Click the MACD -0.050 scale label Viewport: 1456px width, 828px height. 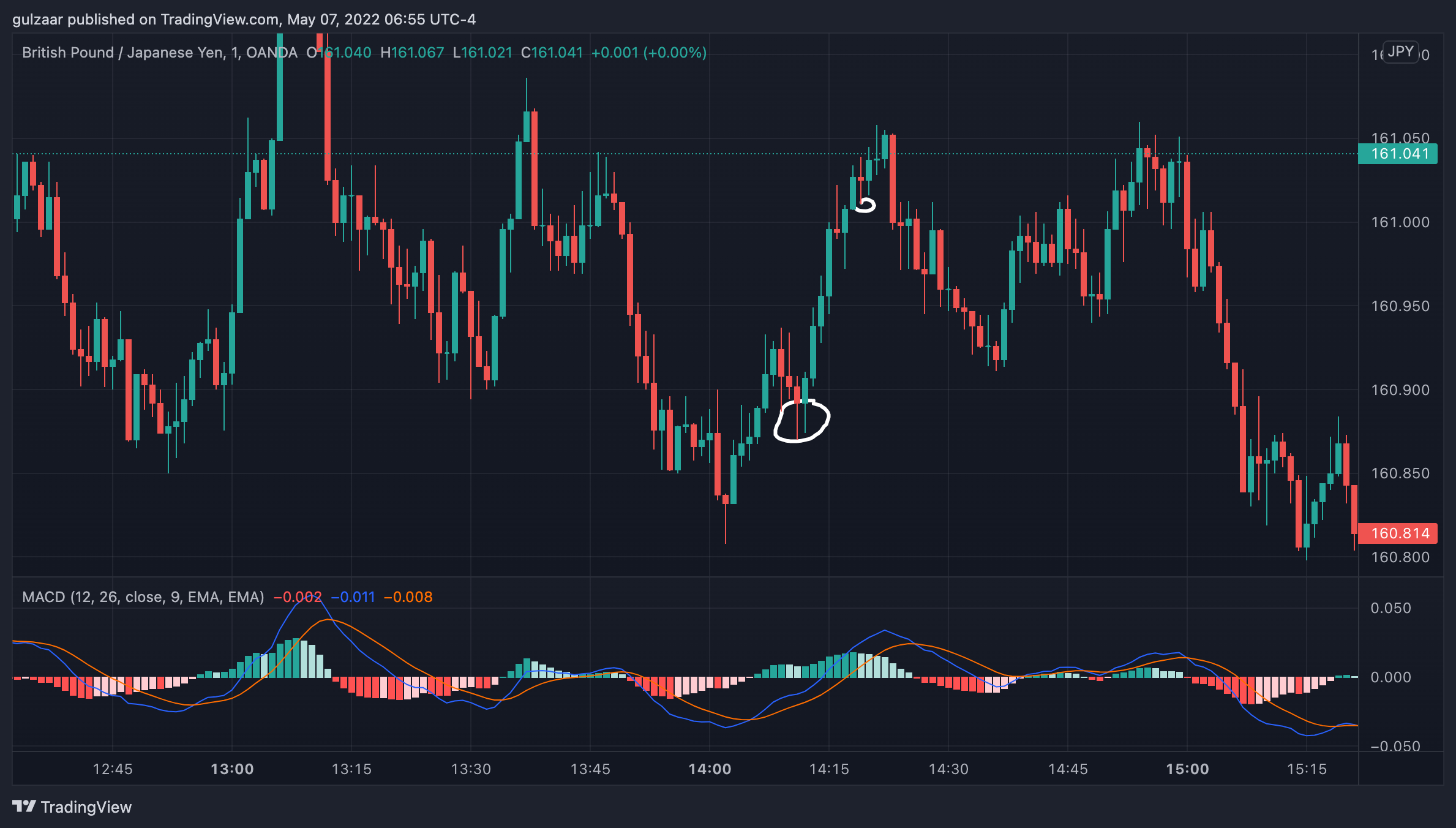(1395, 747)
